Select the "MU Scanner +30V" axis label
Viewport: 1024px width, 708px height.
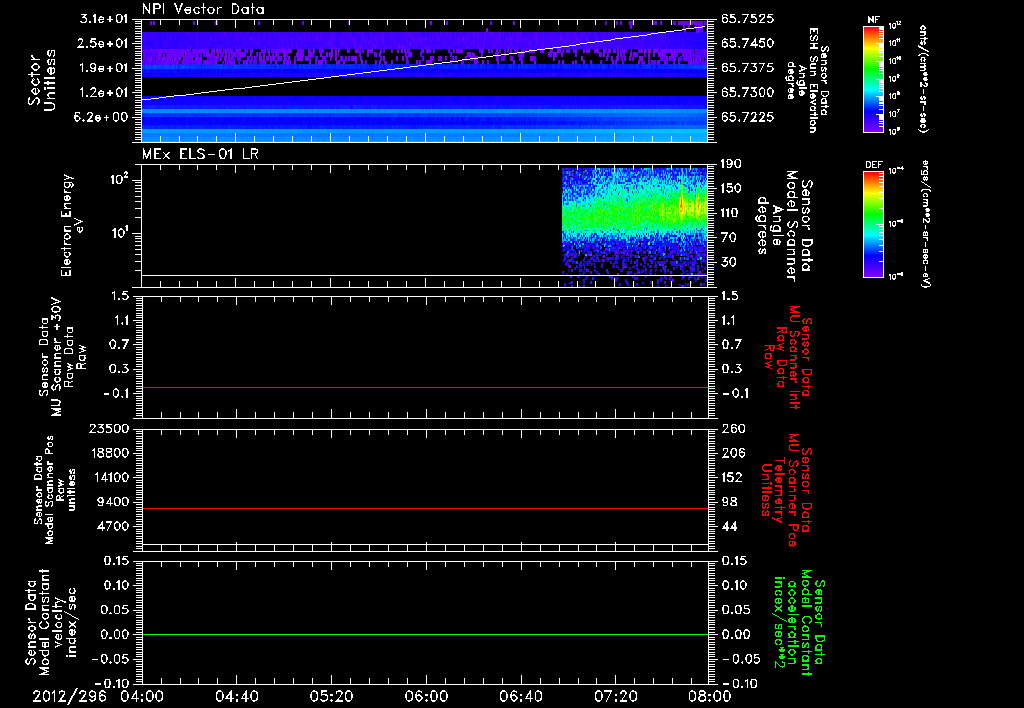point(57,356)
